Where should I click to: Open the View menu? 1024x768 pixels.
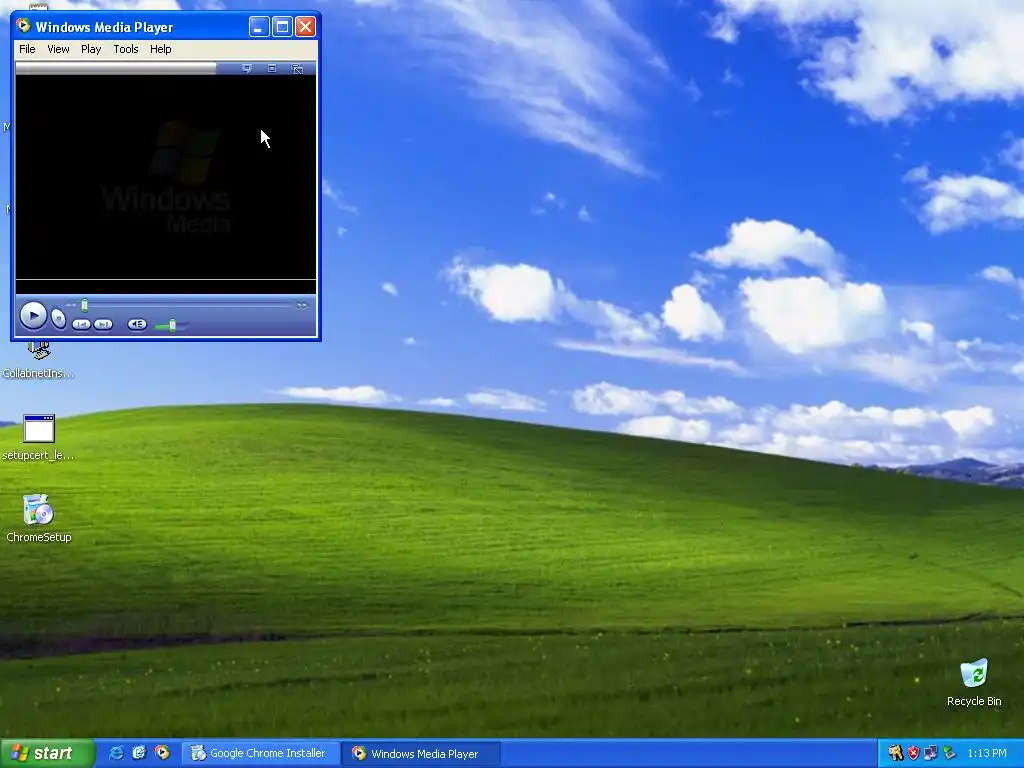point(58,49)
